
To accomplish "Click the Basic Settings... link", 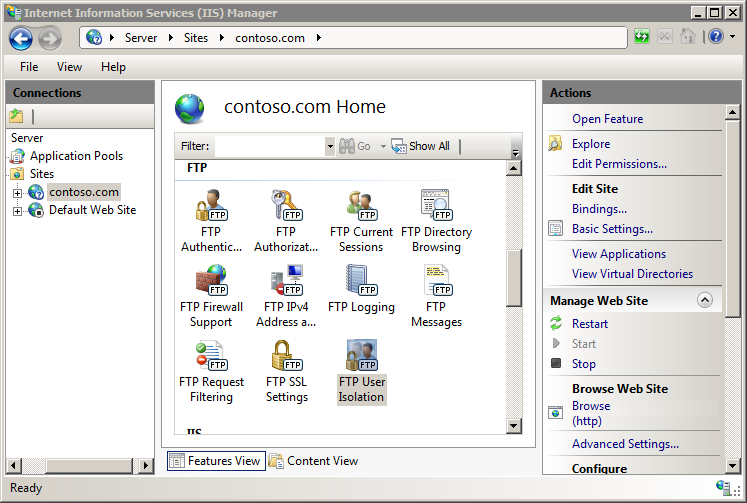I will pos(612,229).
